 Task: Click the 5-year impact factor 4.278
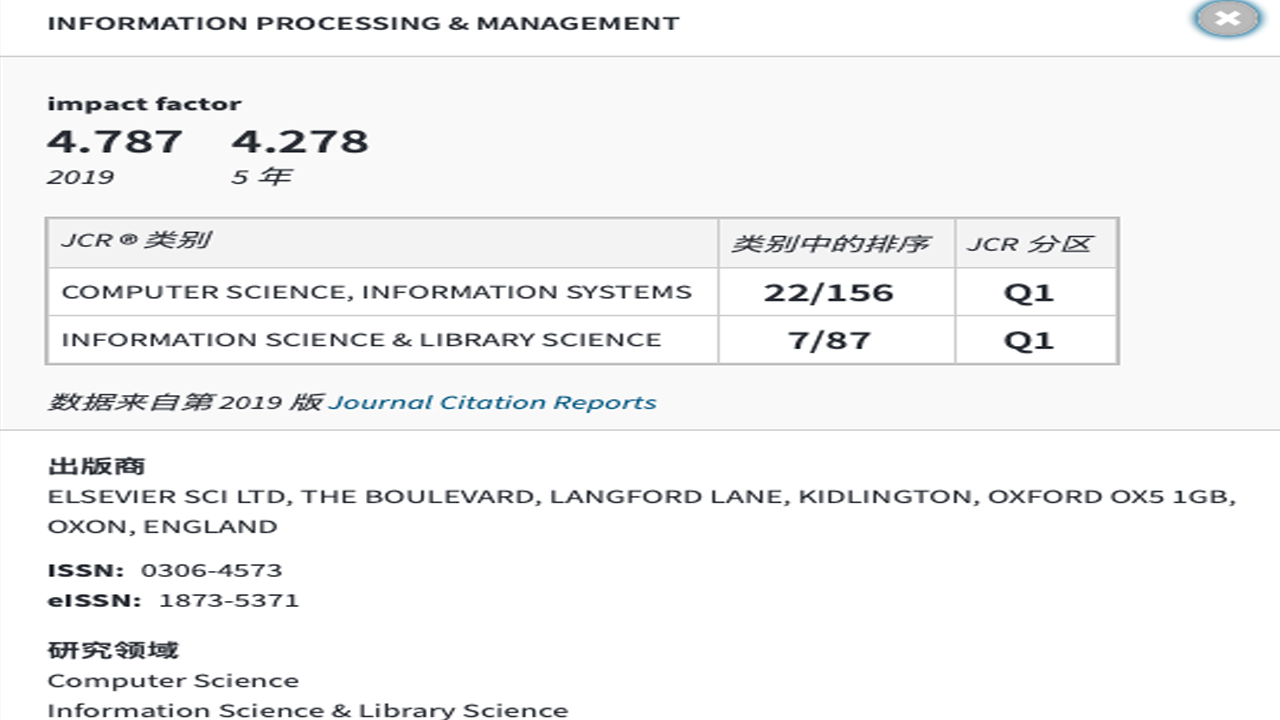pyautogui.click(x=300, y=141)
